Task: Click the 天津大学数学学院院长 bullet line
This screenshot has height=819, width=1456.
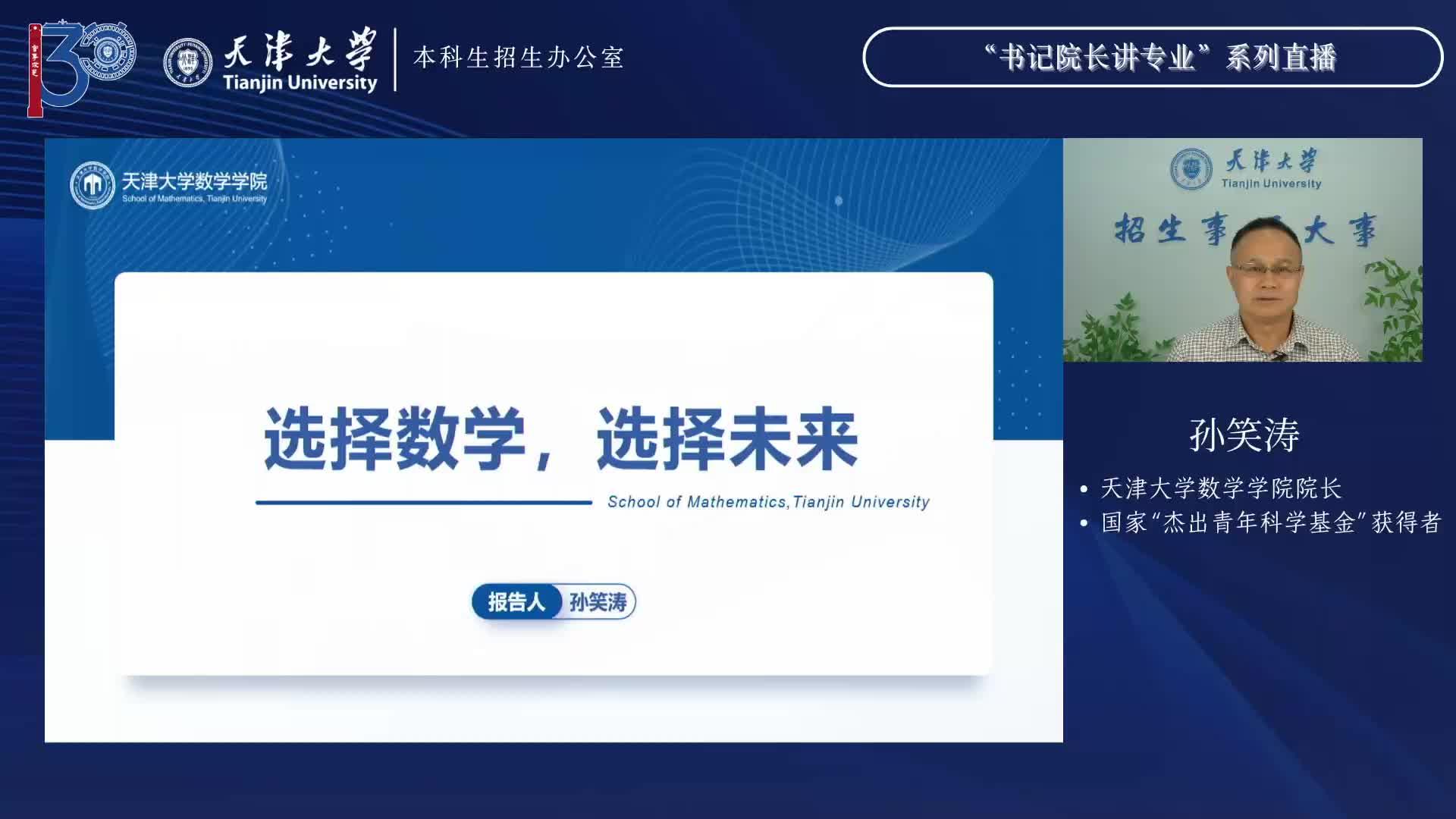Action: [1220, 488]
